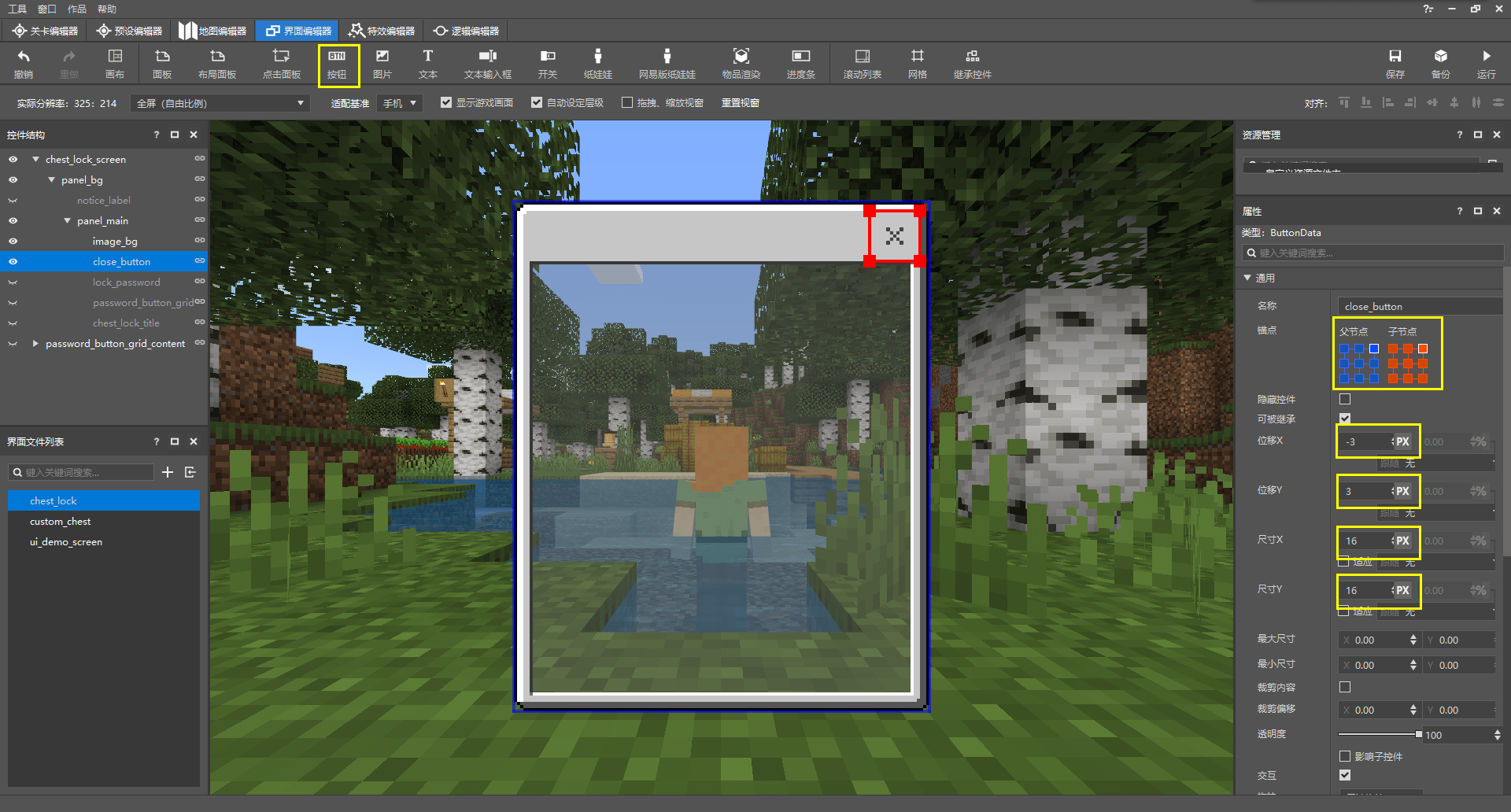Insert a Click Panel (点击面板)
The image size is (1511, 812).
(x=281, y=64)
